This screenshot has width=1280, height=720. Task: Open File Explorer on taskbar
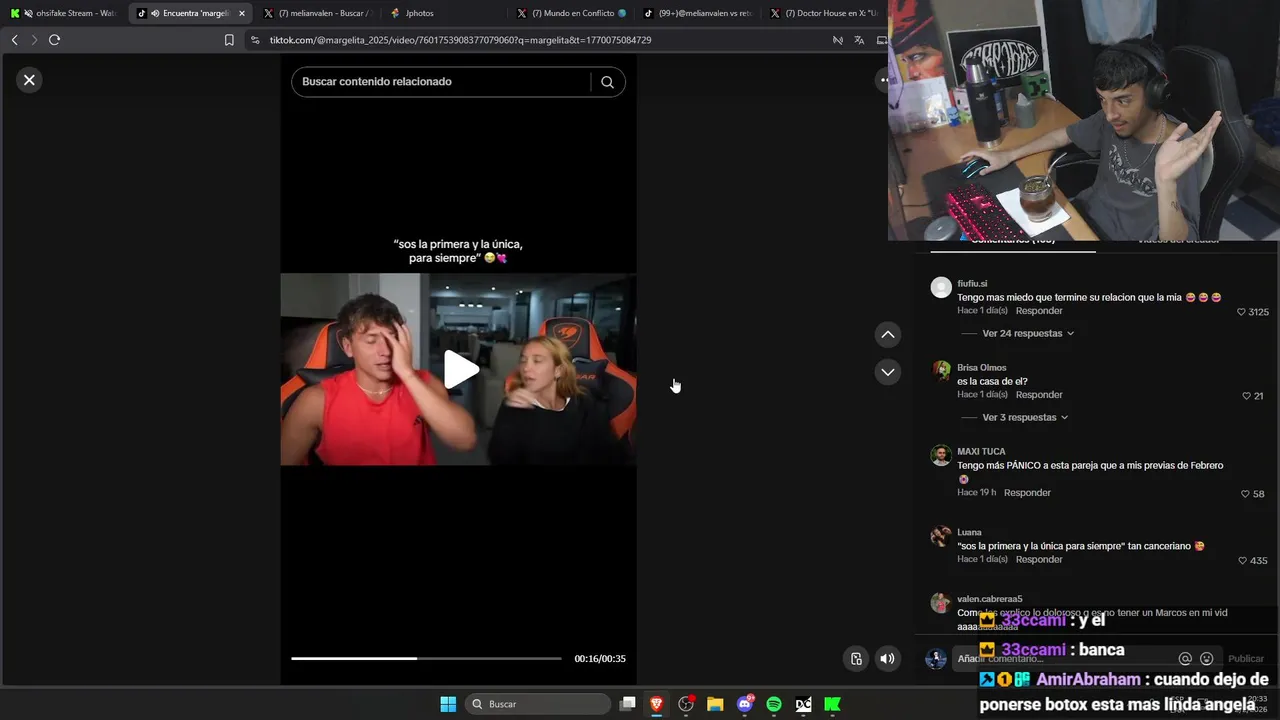pos(715,704)
